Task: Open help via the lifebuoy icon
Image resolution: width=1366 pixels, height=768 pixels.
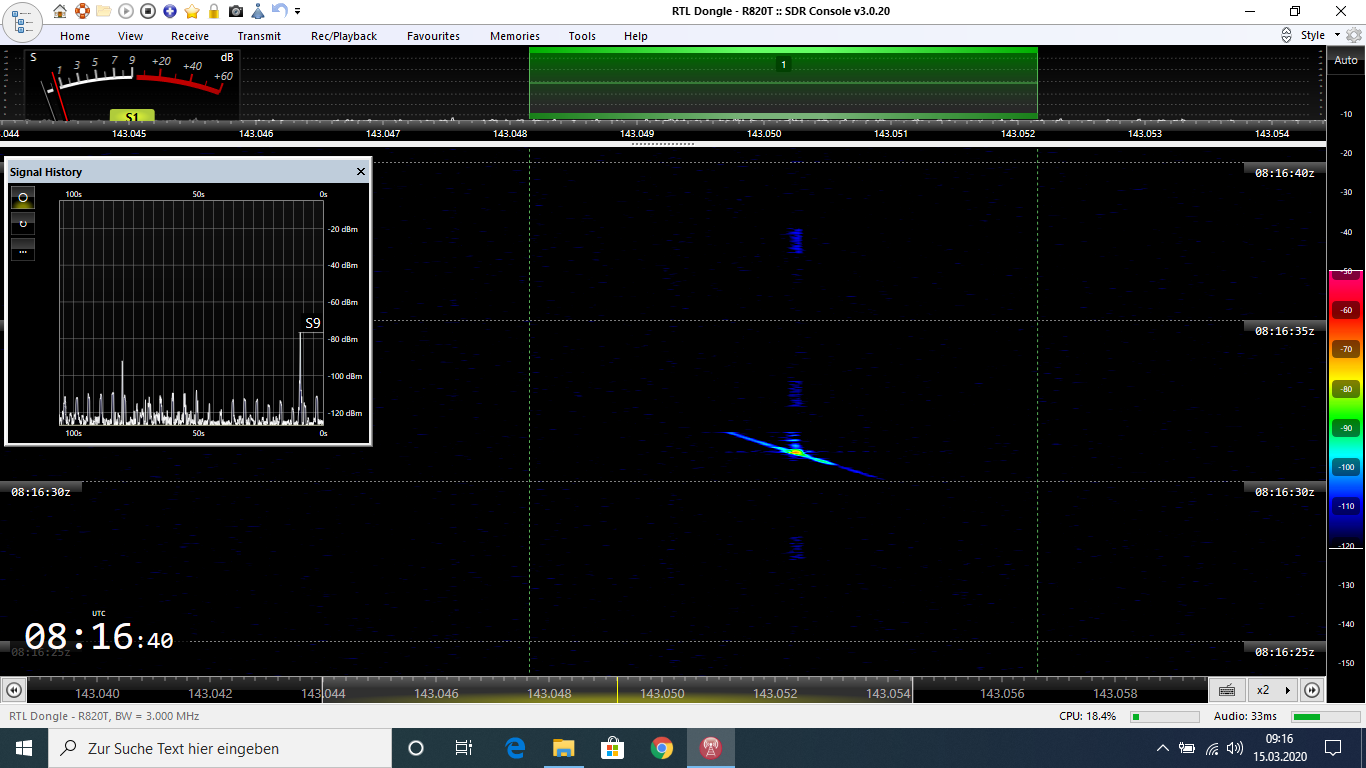Action: click(82, 11)
